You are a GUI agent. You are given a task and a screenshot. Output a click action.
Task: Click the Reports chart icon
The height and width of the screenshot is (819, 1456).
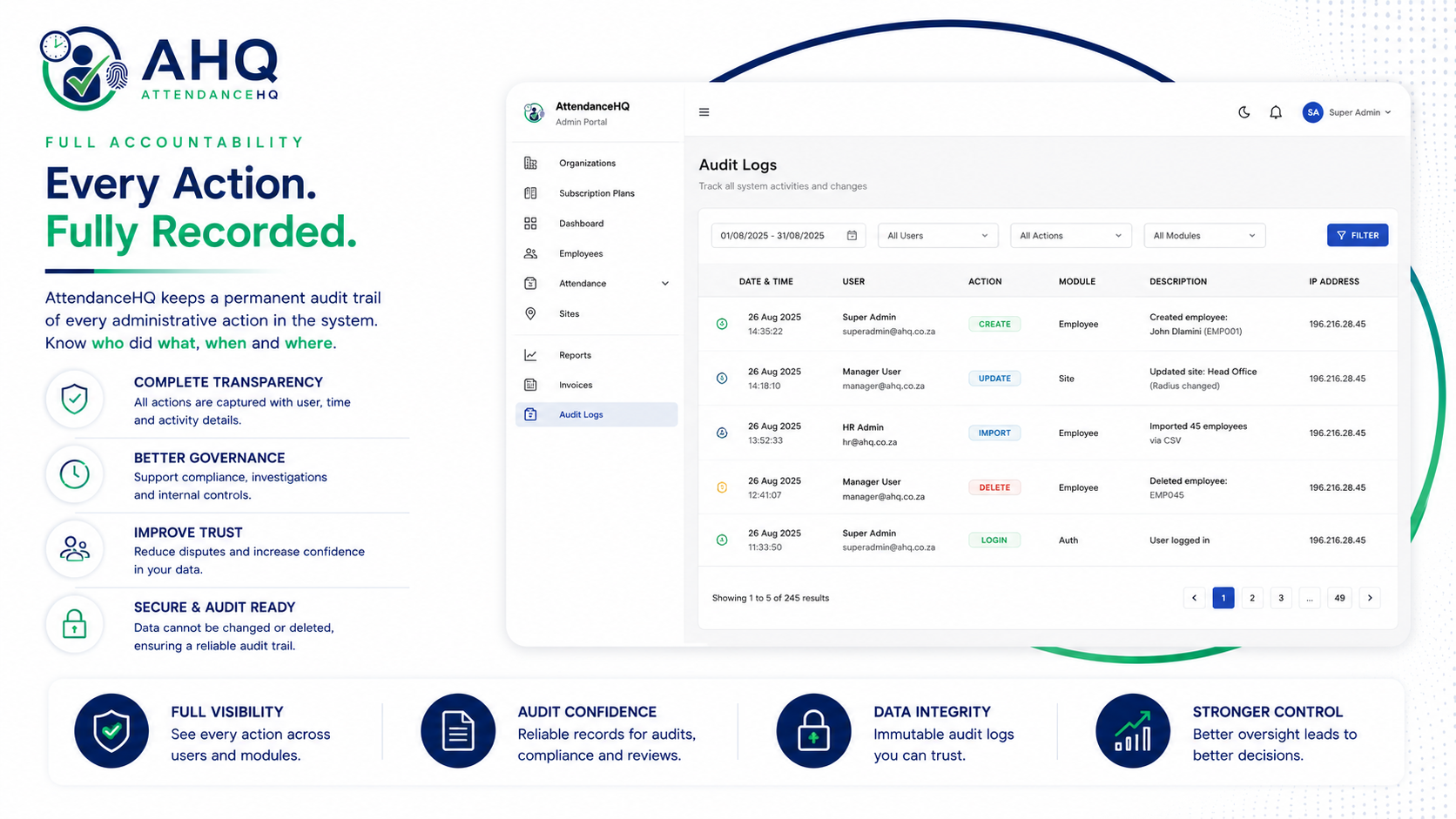pos(530,355)
